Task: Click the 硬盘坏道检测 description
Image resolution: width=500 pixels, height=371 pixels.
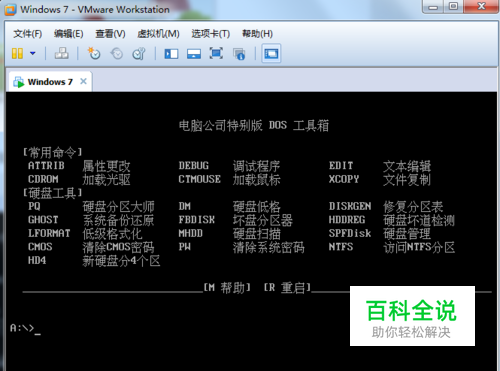Action: pyautogui.click(x=419, y=220)
